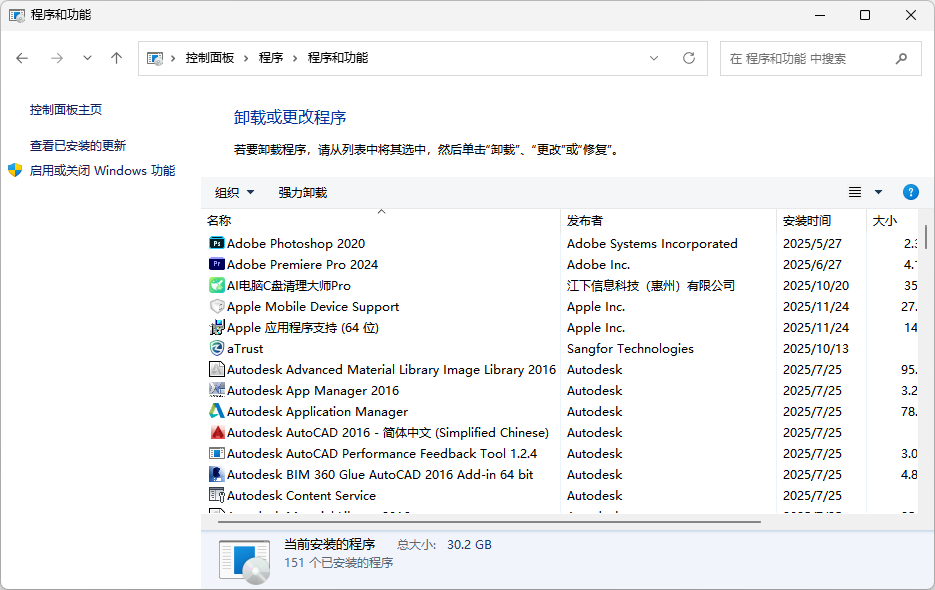This screenshot has height=590, width=935.
Task: Expand the chevron before 控制面板 breadcrumb
Action: coord(172,58)
